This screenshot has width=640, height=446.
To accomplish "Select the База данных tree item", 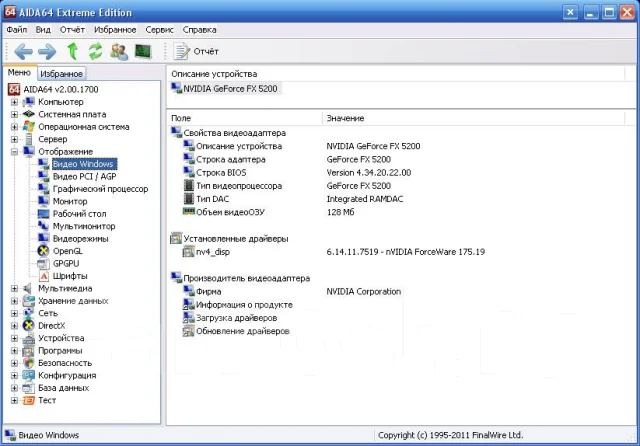I will click(64, 388).
